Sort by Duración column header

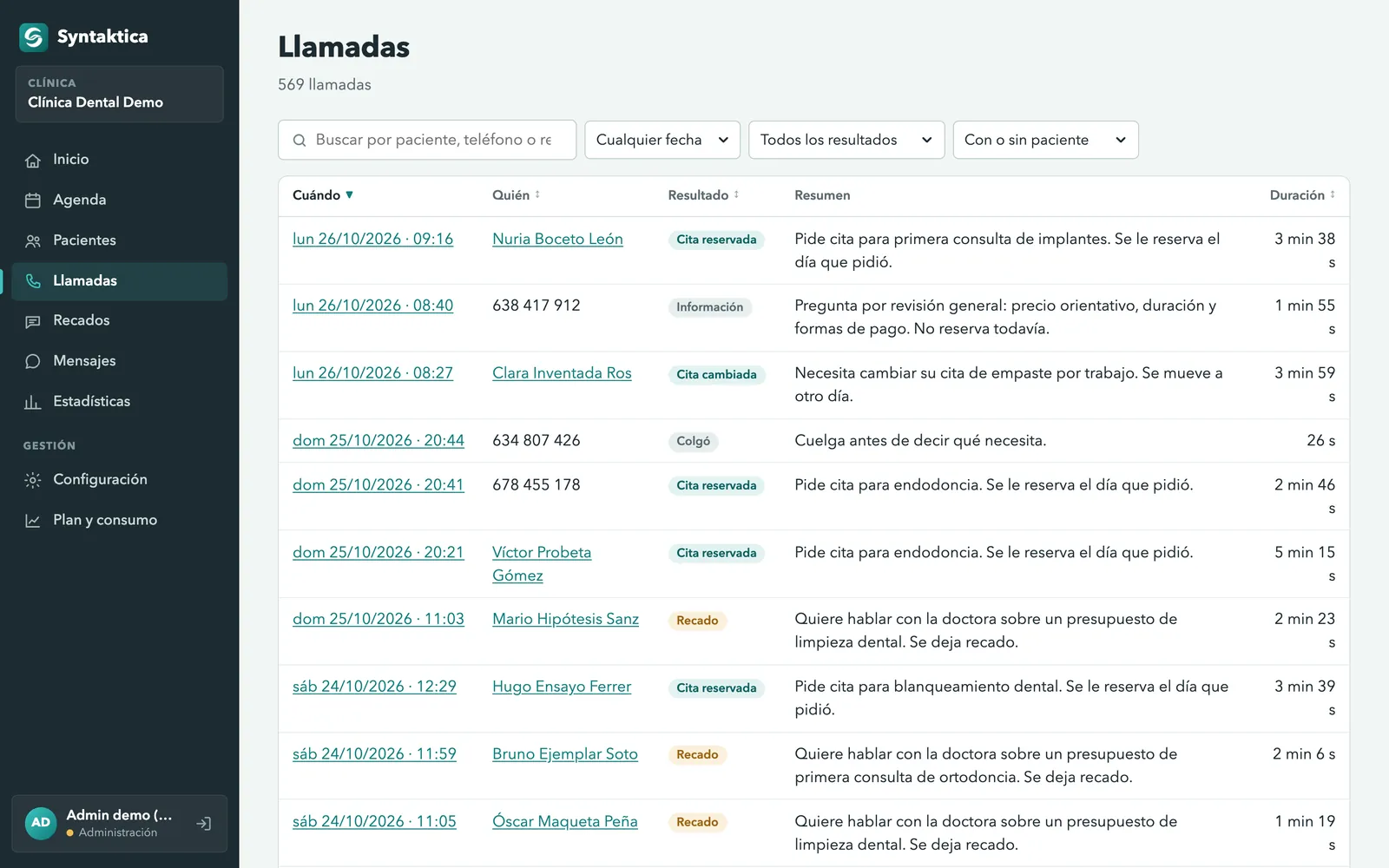point(1302,195)
